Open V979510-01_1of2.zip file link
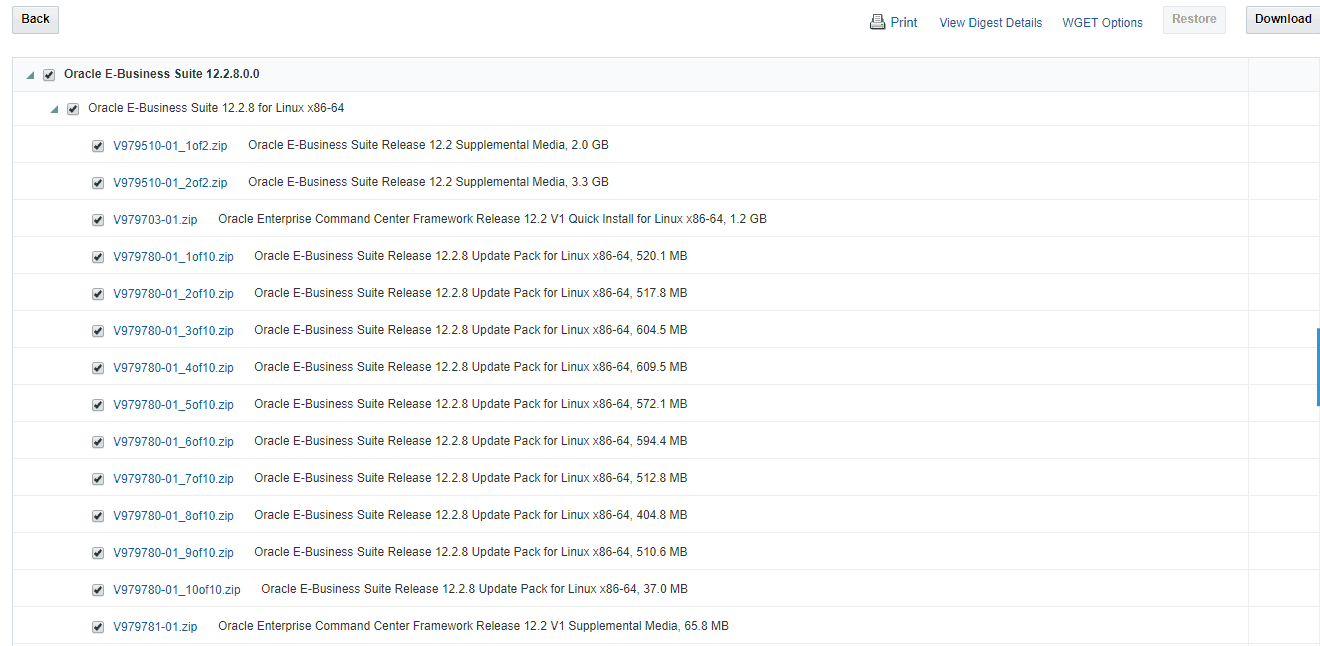 click(x=170, y=146)
